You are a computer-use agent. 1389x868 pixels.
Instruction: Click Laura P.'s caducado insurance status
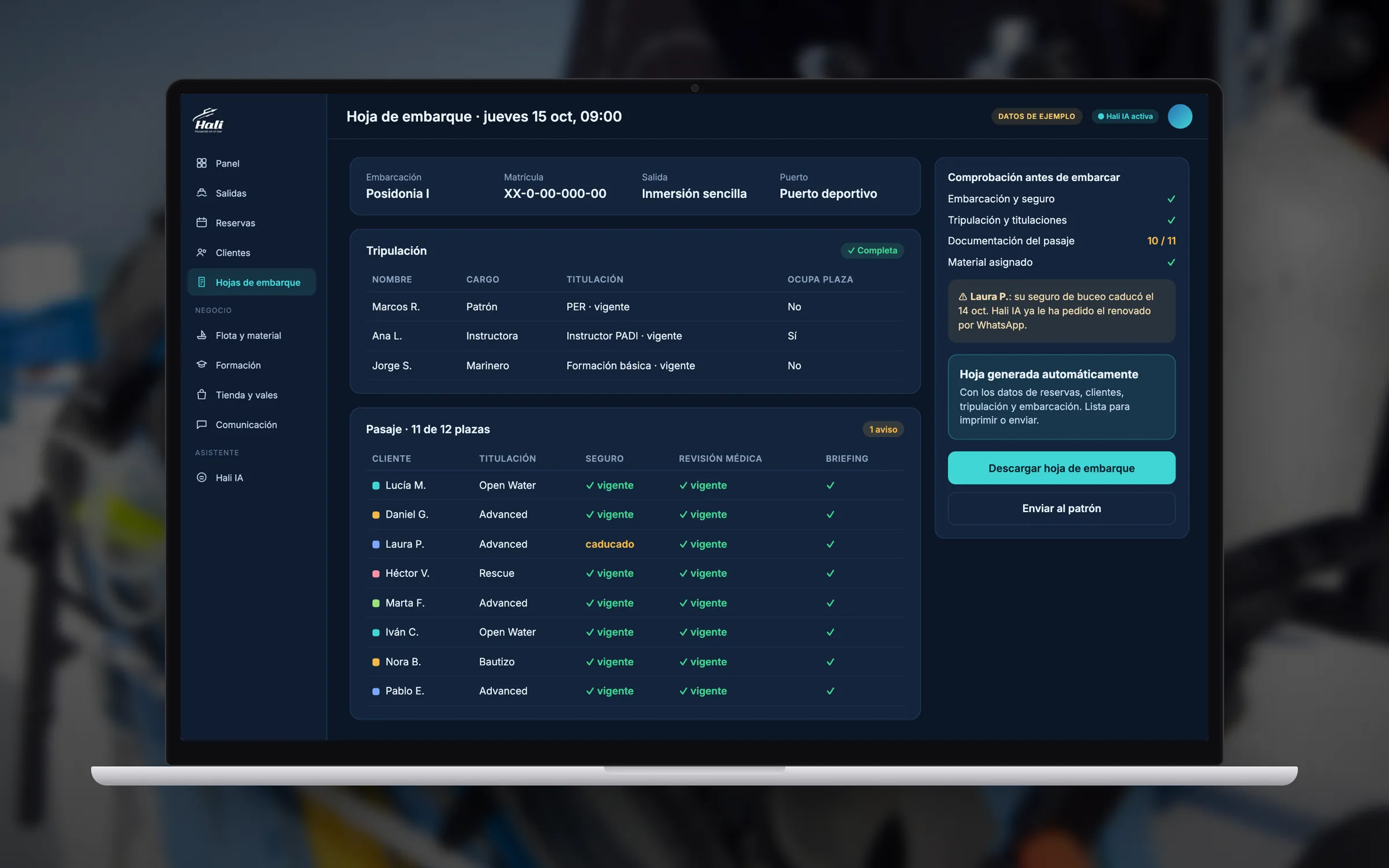[x=609, y=544]
